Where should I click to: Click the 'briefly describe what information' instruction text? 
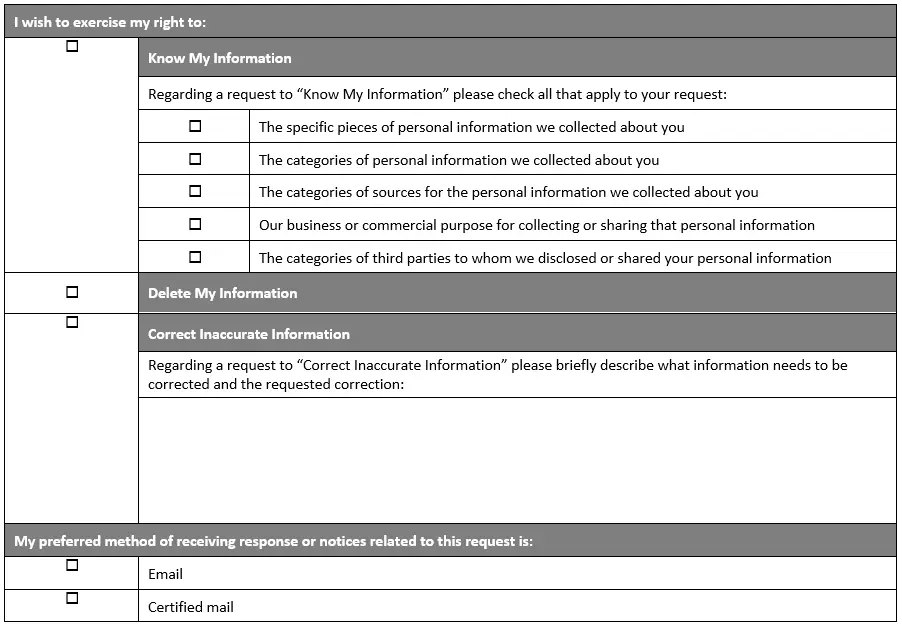498,375
